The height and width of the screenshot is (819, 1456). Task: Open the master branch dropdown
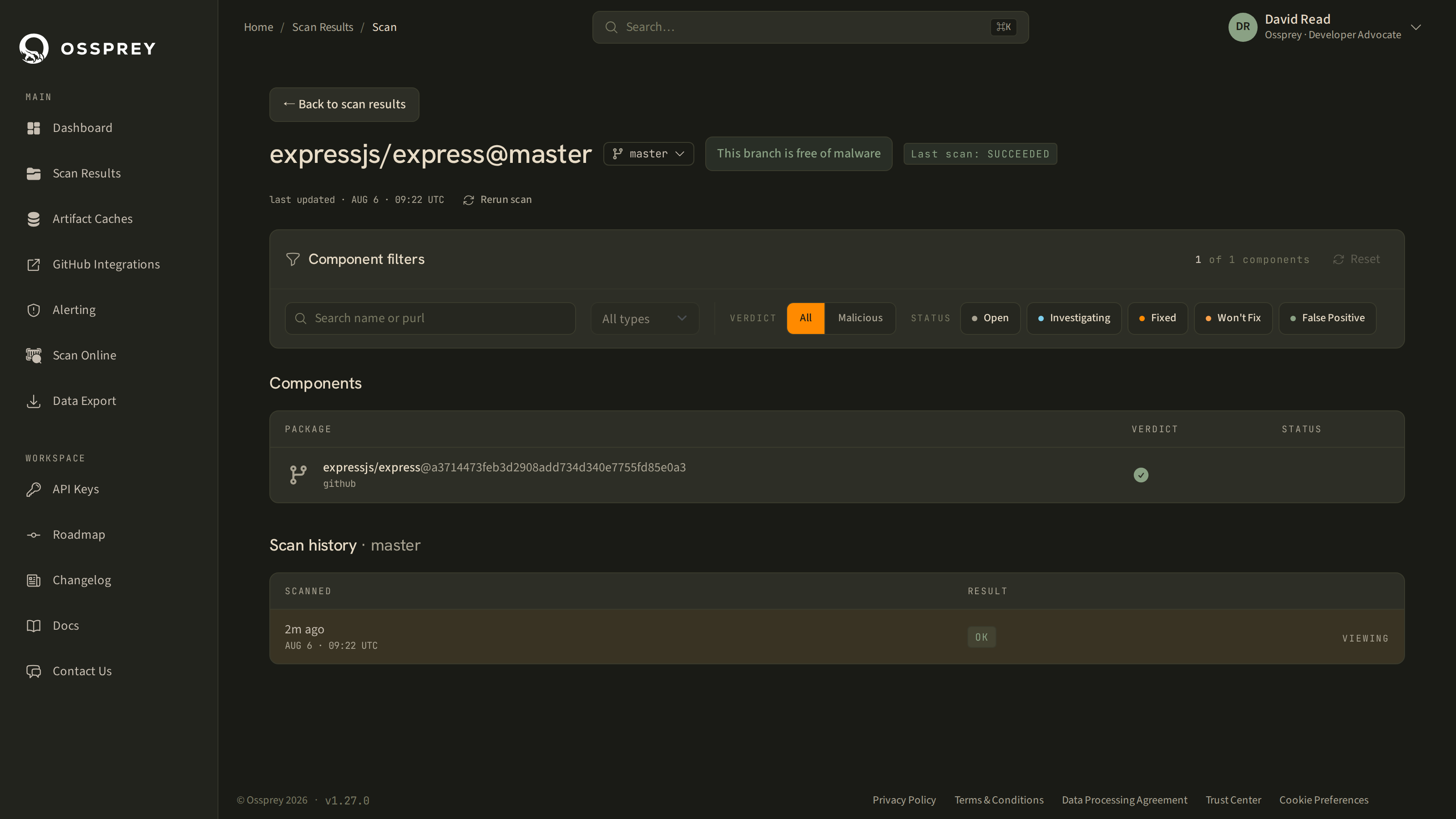[x=648, y=154]
